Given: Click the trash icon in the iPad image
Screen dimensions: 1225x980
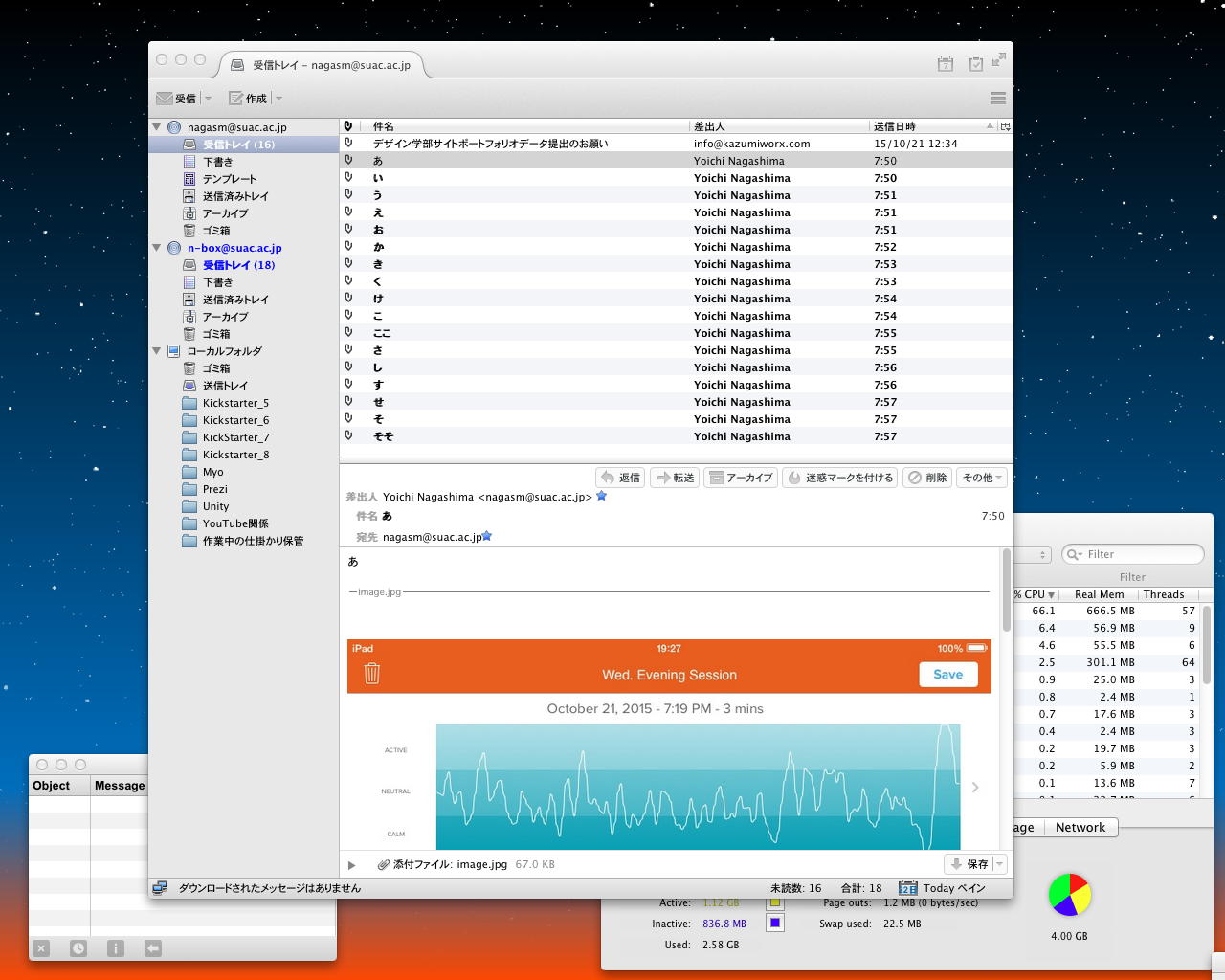Looking at the screenshot, I should click(372, 674).
